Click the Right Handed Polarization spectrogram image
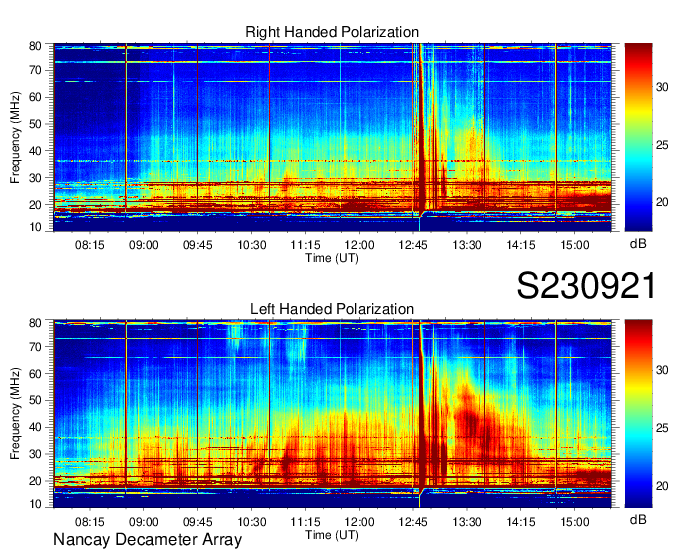680x552 pixels. click(x=332, y=137)
